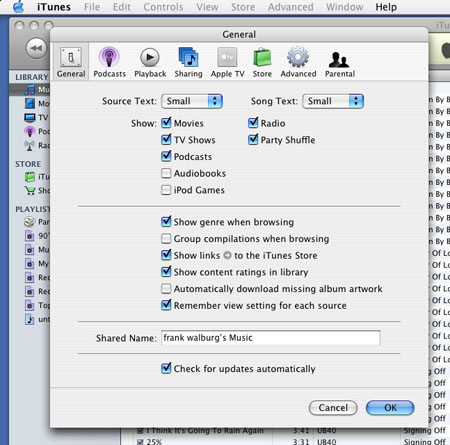Uncheck the Movies checkbox
450x445 pixels.
point(166,123)
